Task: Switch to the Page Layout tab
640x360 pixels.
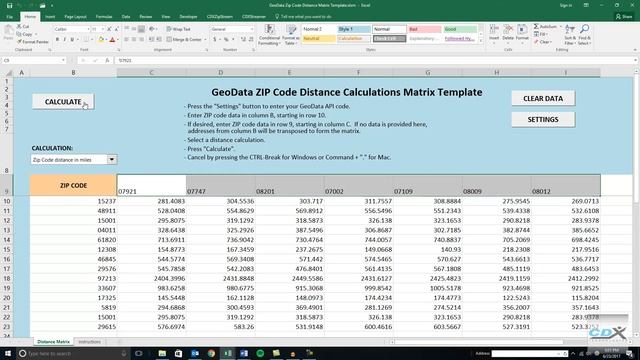Action: click(75, 17)
